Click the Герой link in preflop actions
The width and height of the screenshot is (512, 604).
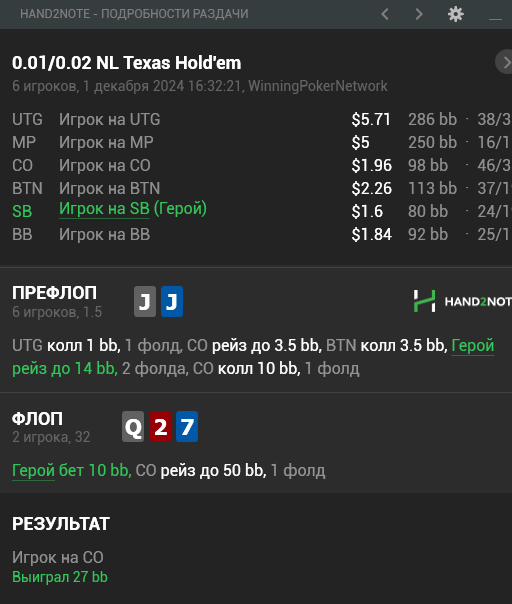(473, 346)
